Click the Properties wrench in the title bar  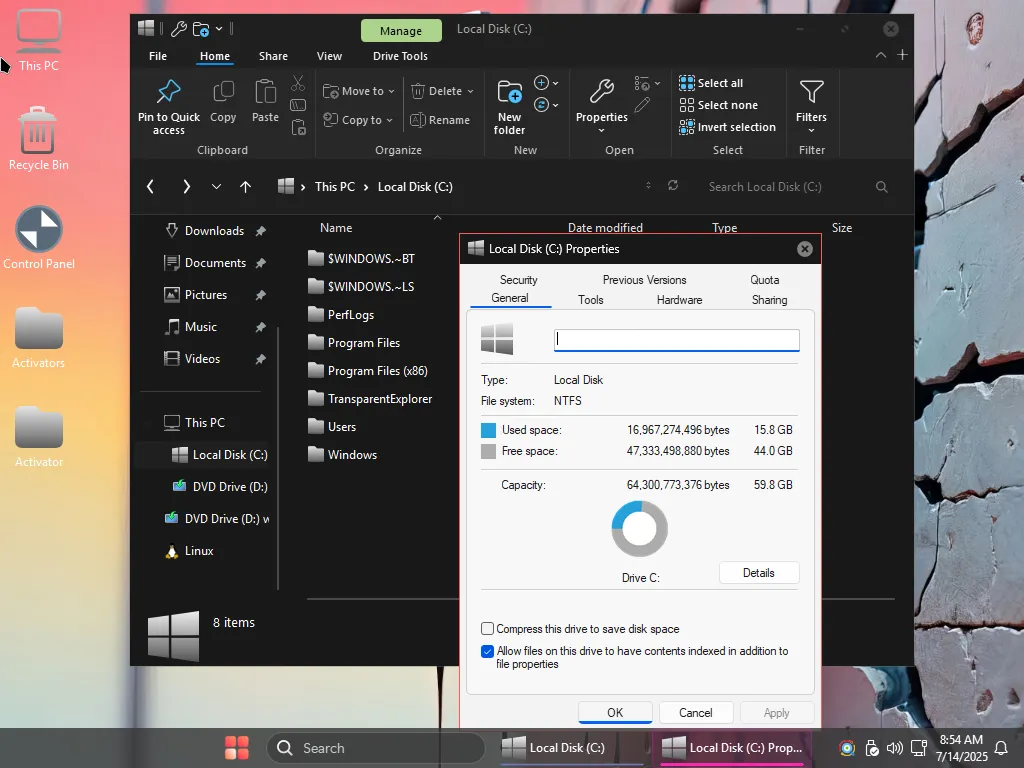[178, 29]
